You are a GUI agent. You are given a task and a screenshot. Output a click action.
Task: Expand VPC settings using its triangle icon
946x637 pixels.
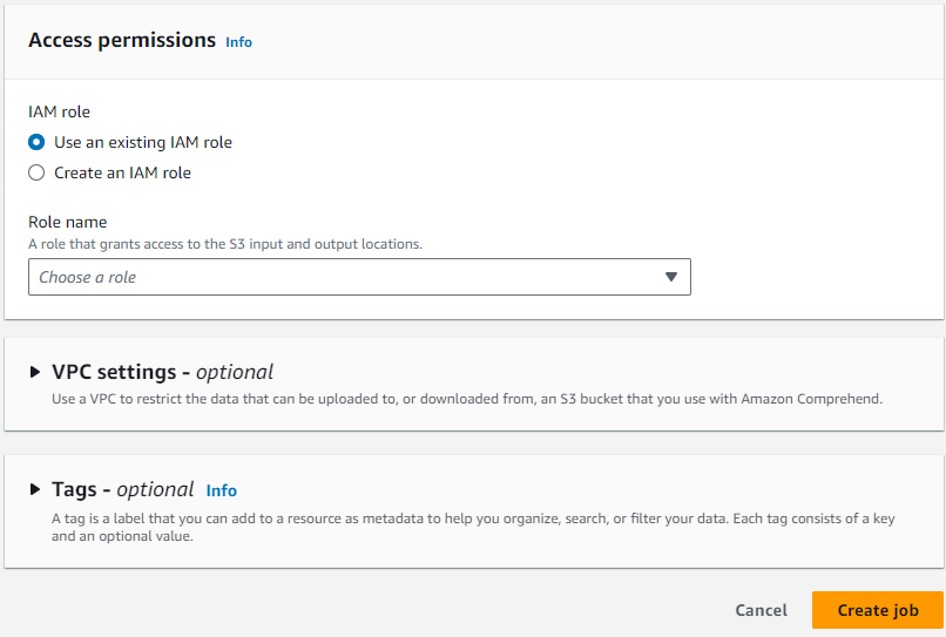click(x=36, y=372)
